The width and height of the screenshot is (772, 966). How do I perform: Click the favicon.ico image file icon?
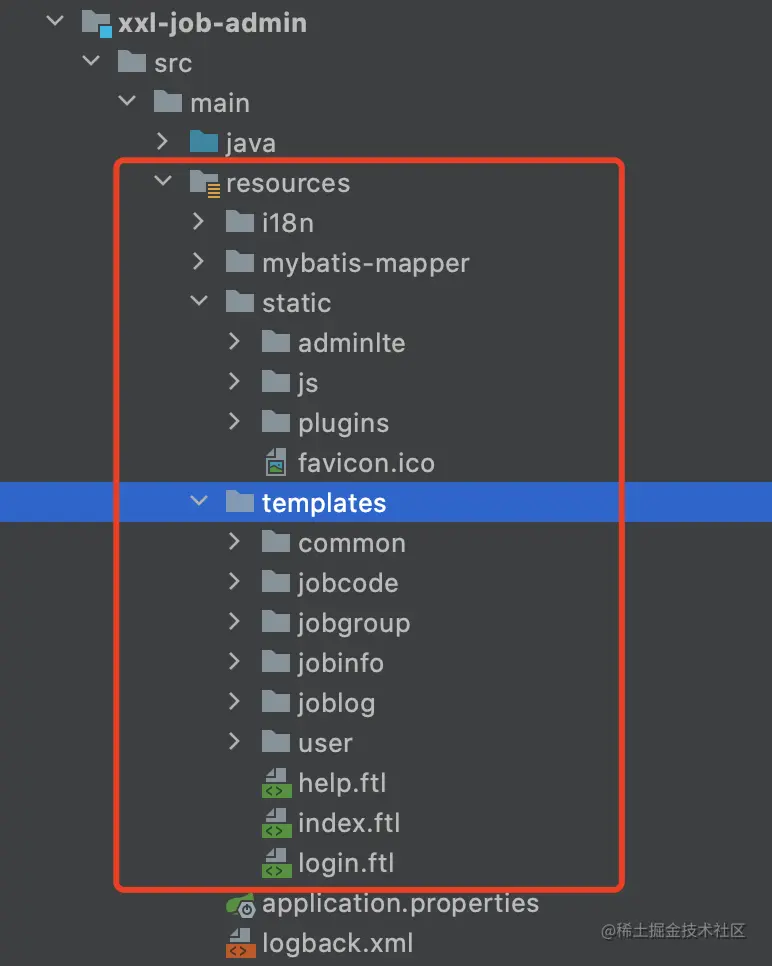(275, 463)
